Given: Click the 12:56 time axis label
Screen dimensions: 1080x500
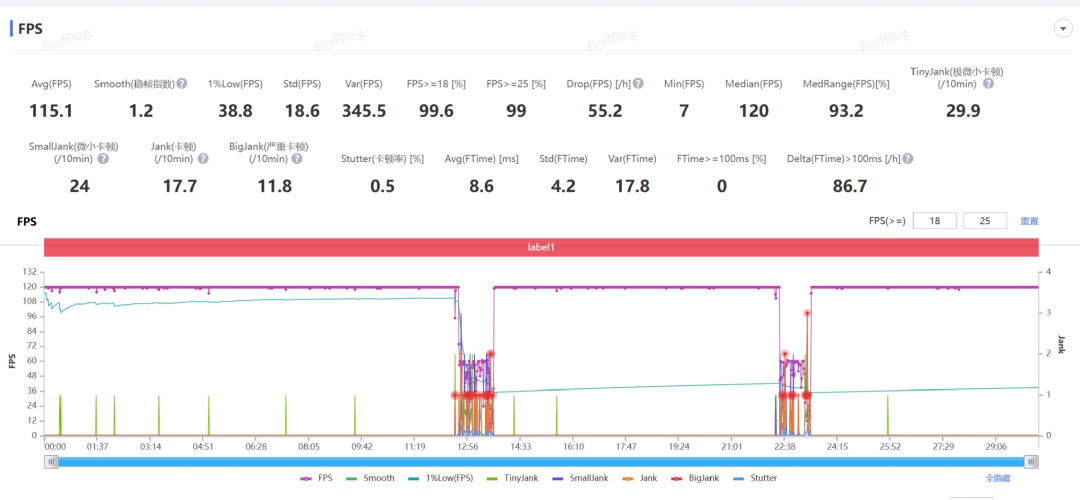Looking at the screenshot, I should 468,446.
